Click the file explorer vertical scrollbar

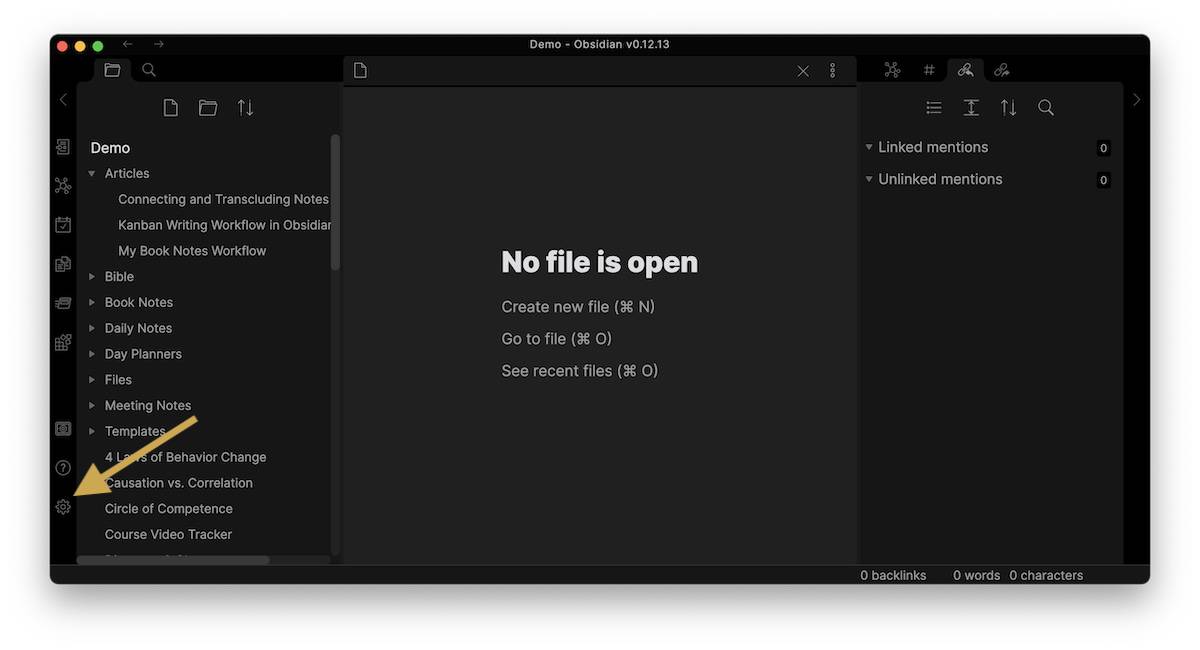(x=335, y=202)
